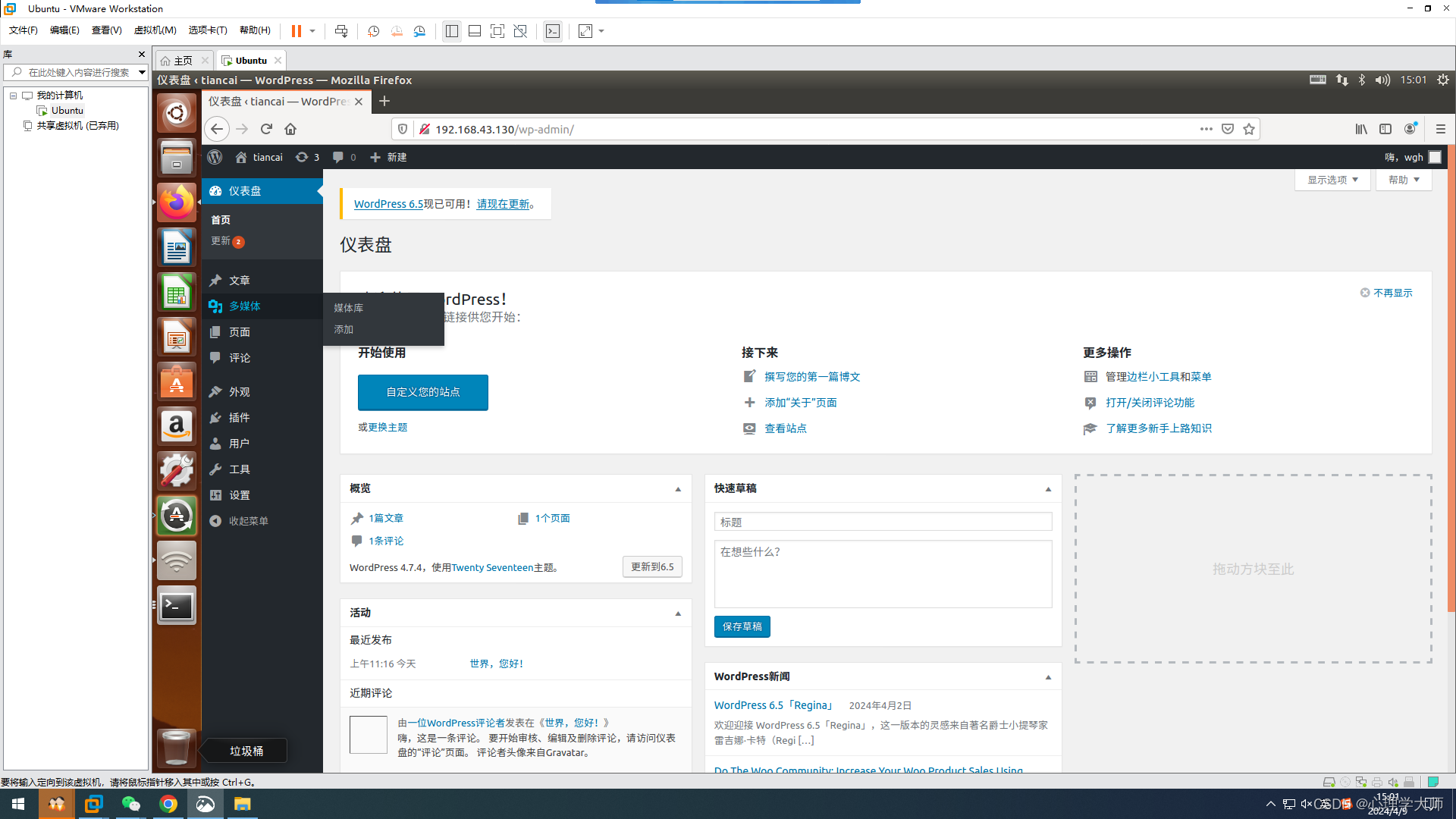
Task: Toggle the 快速草稿 widget collapse arrow
Action: point(1048,489)
